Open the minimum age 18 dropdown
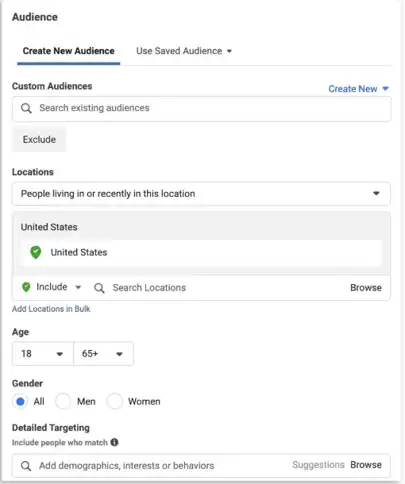The width and height of the screenshot is (405, 484). (x=43, y=354)
